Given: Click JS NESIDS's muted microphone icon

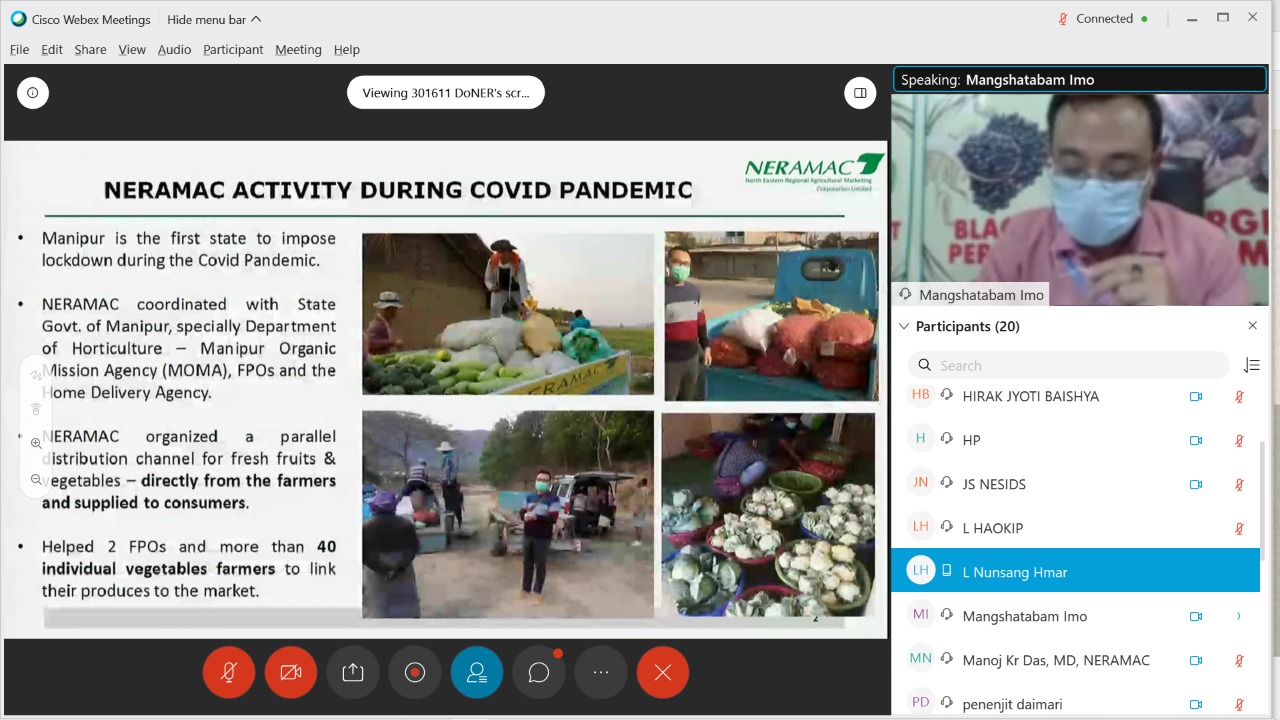Looking at the screenshot, I should point(1239,484).
